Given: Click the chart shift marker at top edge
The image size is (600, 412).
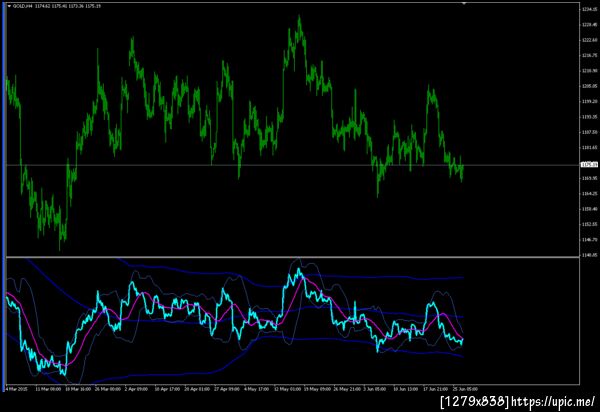Looking at the screenshot, I should pyautogui.click(x=464, y=3).
